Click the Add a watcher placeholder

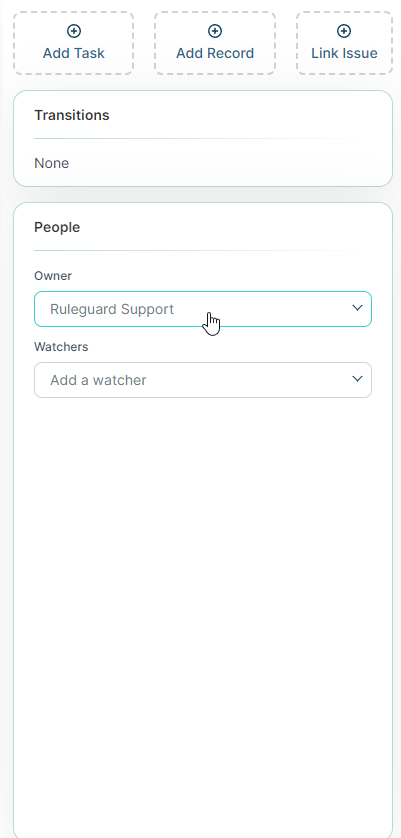click(98, 380)
